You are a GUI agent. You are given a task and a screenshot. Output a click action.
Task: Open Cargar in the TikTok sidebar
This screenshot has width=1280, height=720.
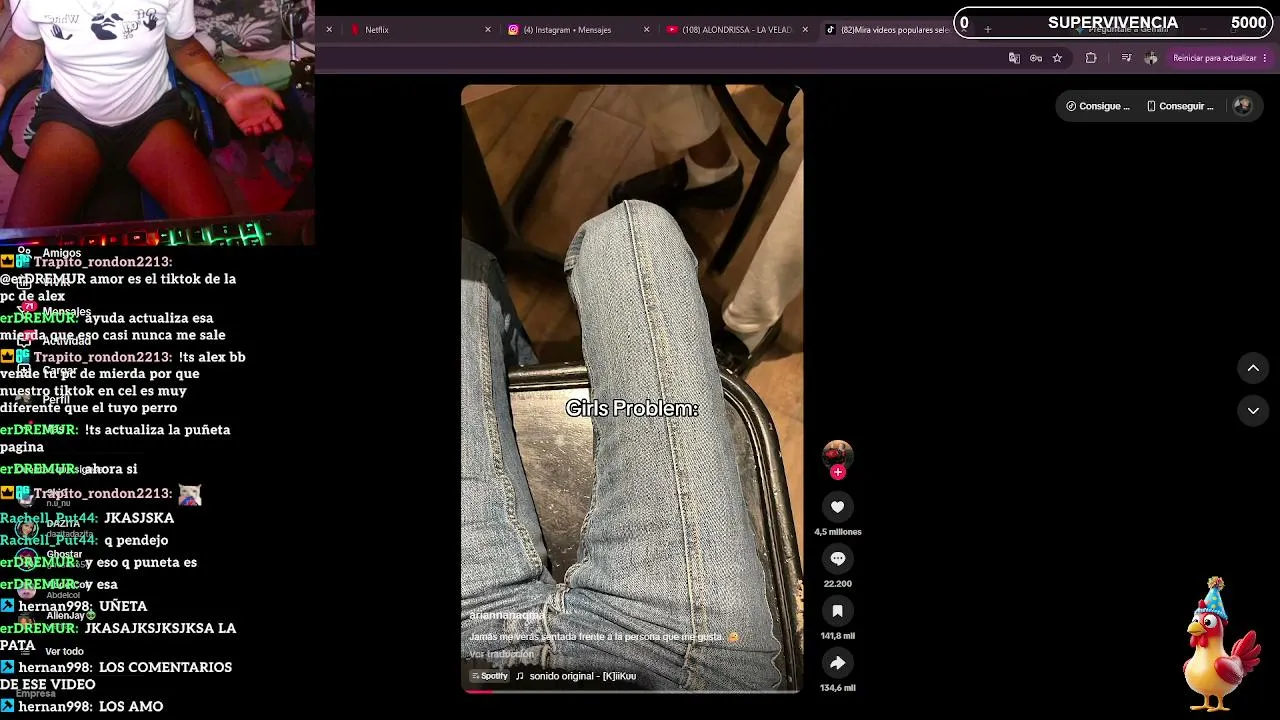coord(47,370)
